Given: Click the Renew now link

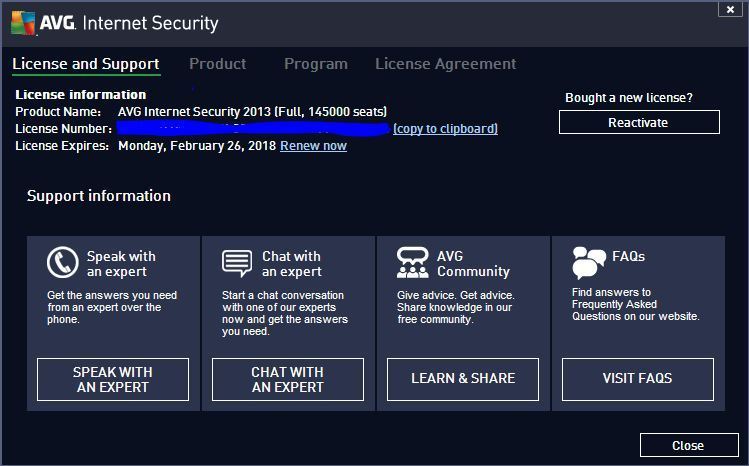Looking at the screenshot, I should 313,146.
